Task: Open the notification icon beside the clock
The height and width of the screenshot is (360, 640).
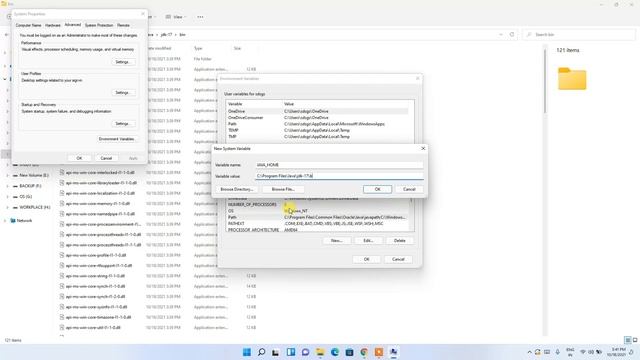Action: tap(631, 352)
